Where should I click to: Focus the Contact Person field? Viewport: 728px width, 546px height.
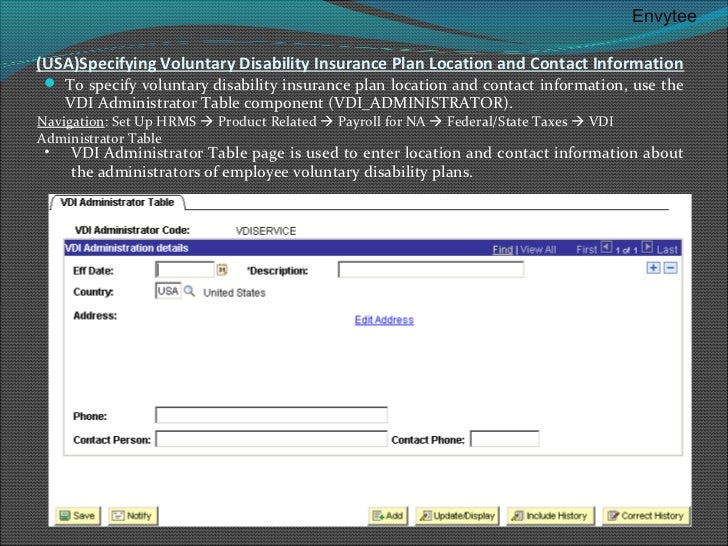(271, 439)
